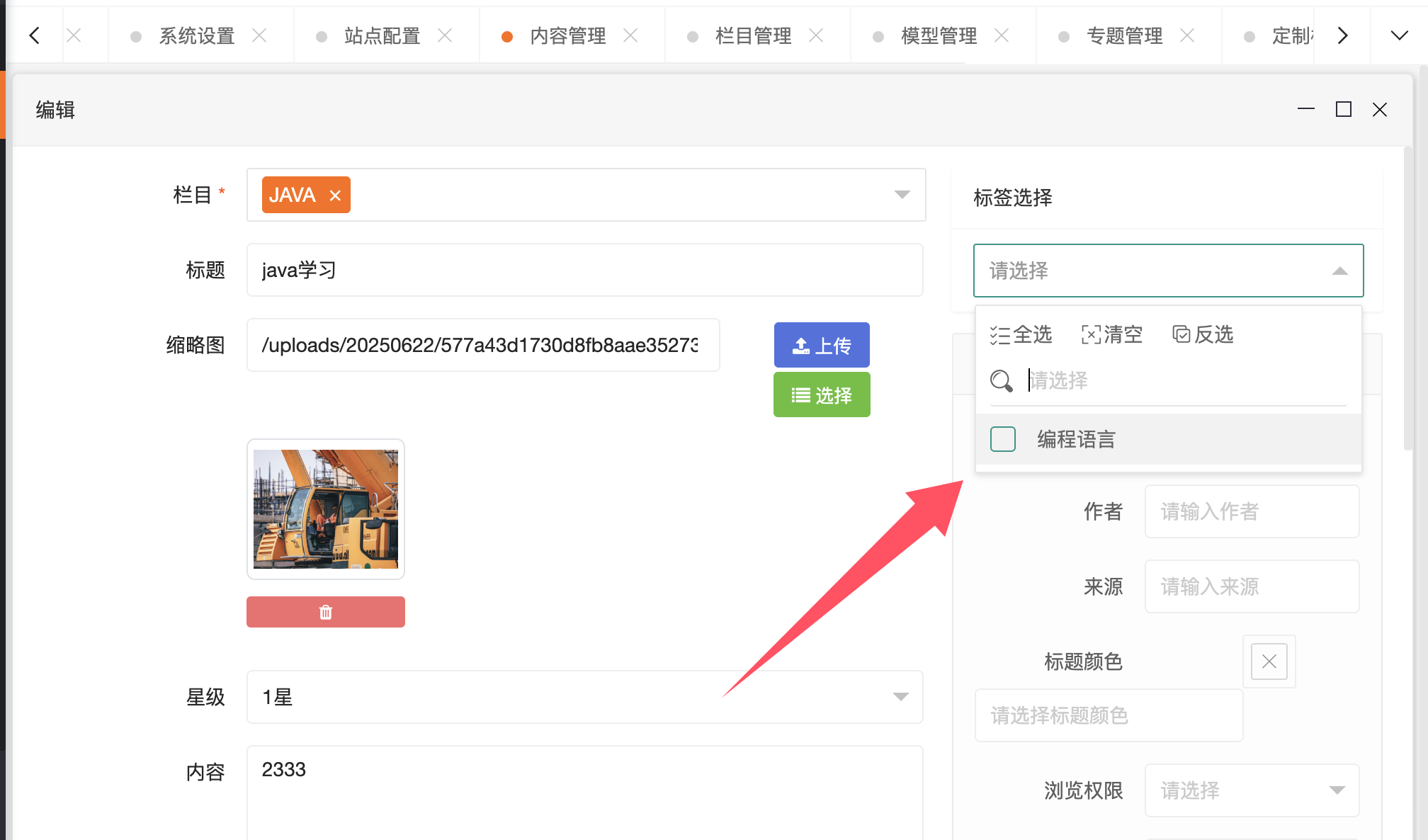
Task: Click the 作者 input field
Action: (x=1252, y=511)
